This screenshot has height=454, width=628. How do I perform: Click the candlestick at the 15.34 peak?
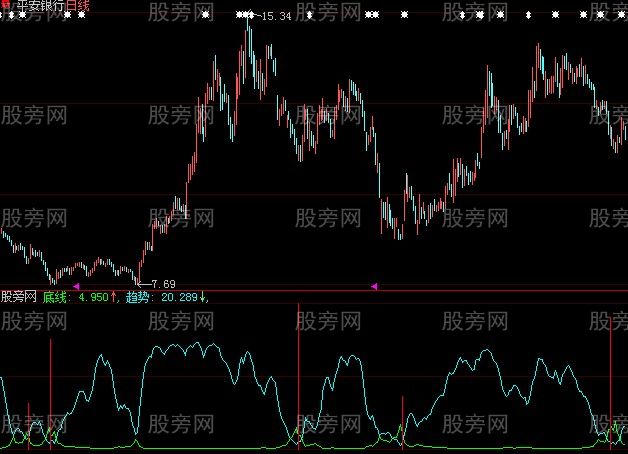point(249,30)
